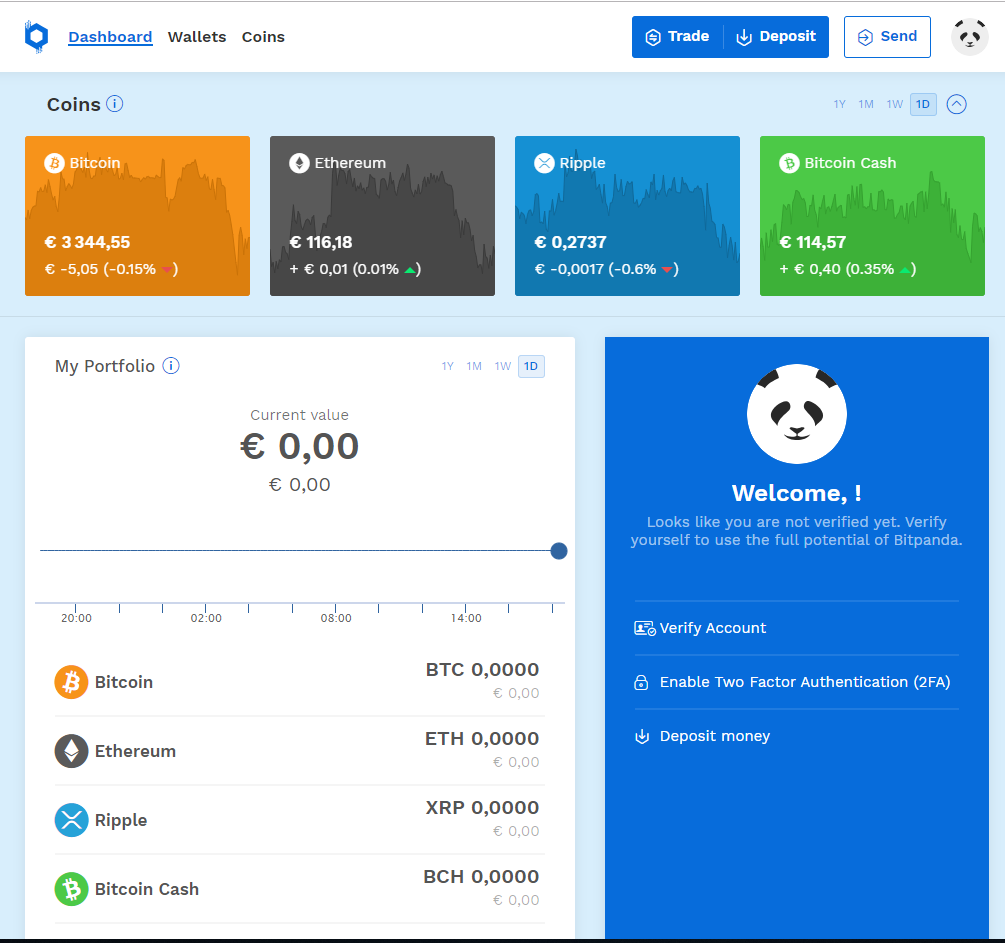Image resolution: width=1005 pixels, height=943 pixels.
Task: Click the Send button
Action: click(887, 36)
